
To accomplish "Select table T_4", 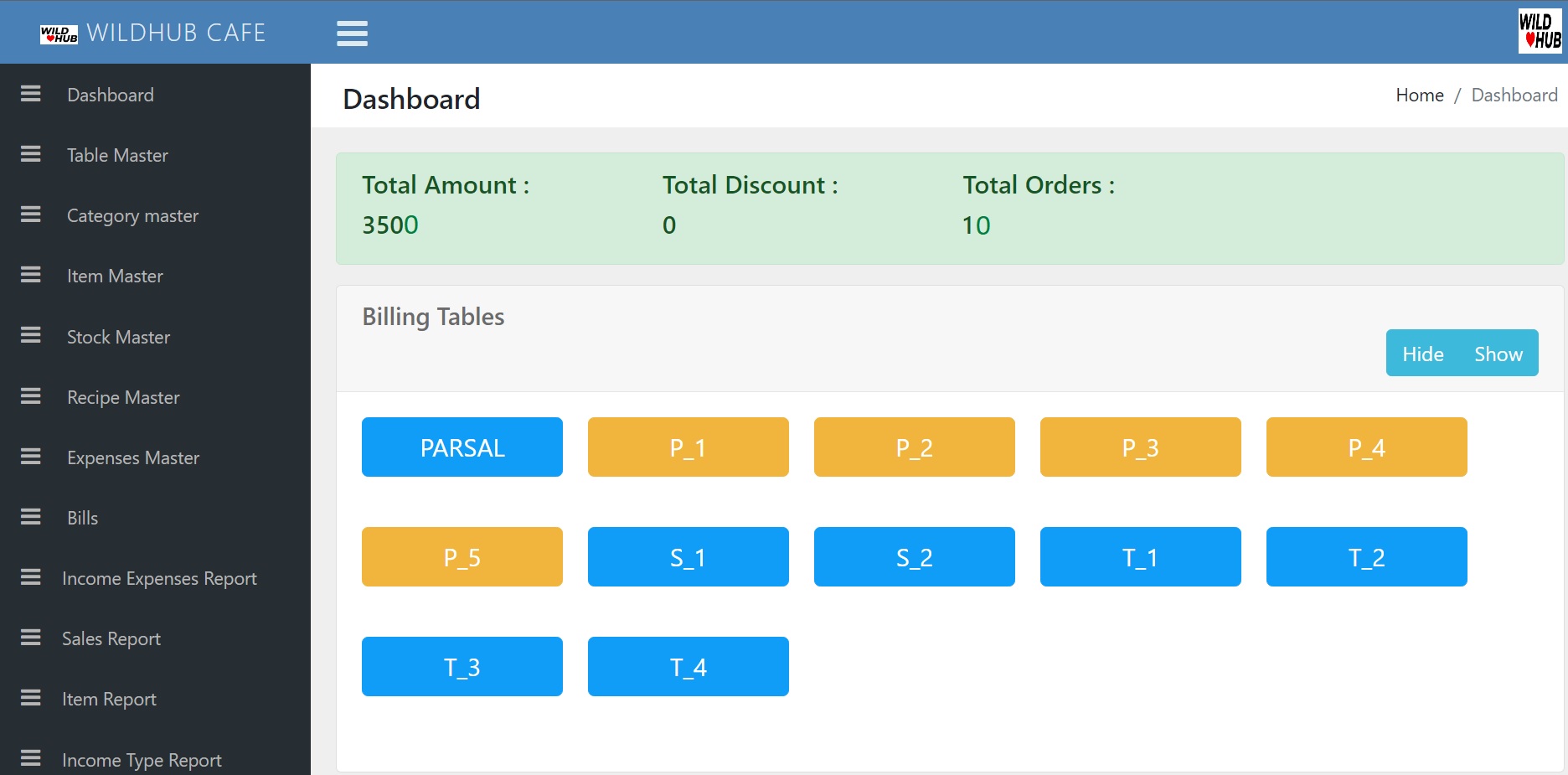I will click(688, 667).
